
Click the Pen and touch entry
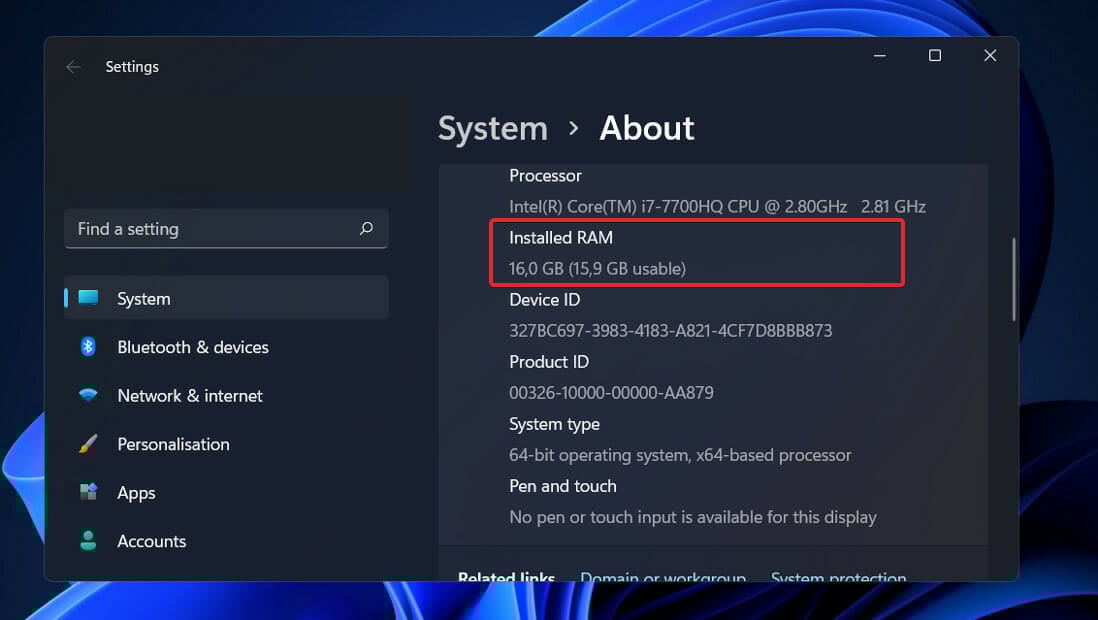(x=693, y=501)
